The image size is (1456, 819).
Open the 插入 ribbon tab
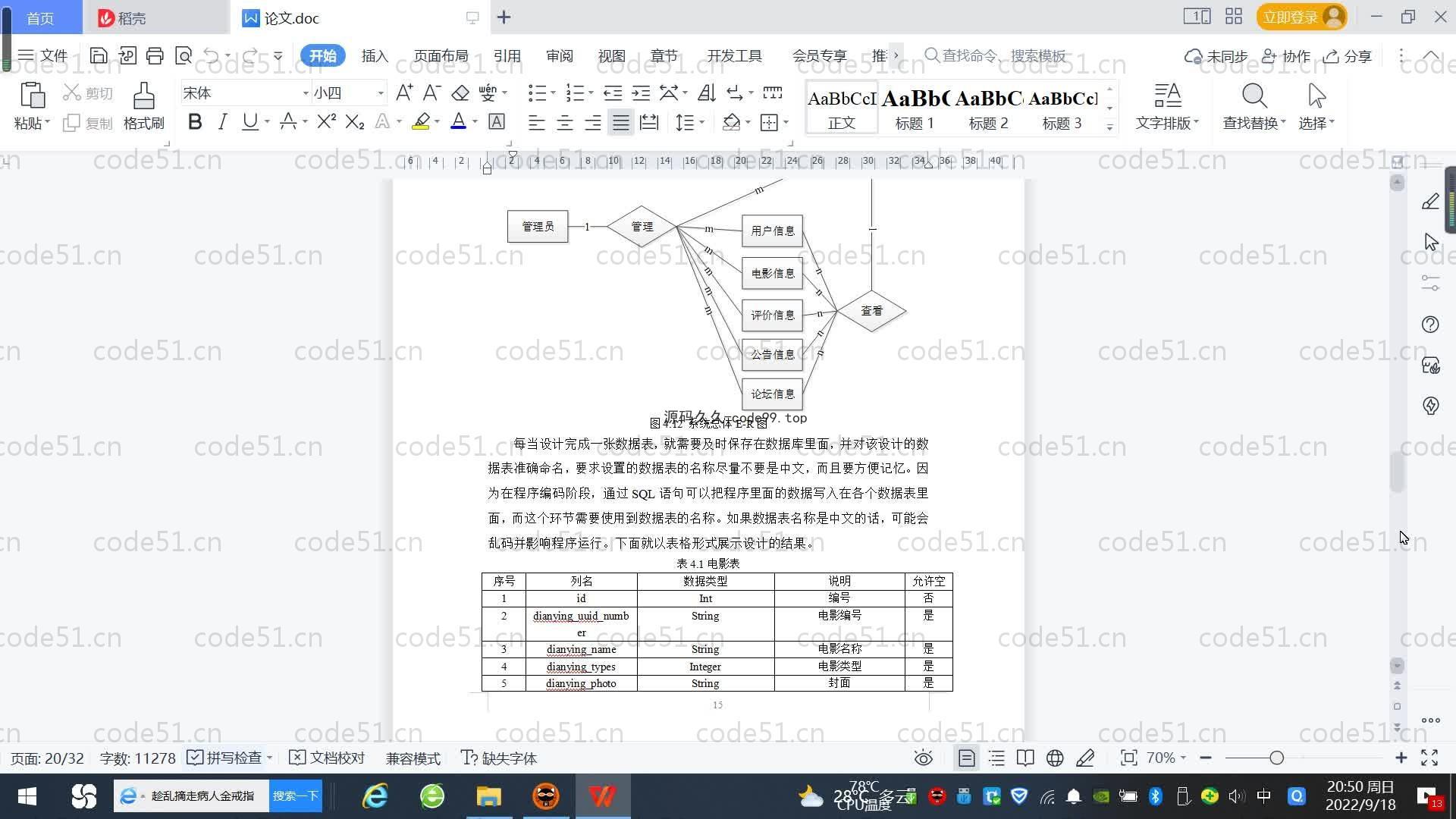pos(375,56)
